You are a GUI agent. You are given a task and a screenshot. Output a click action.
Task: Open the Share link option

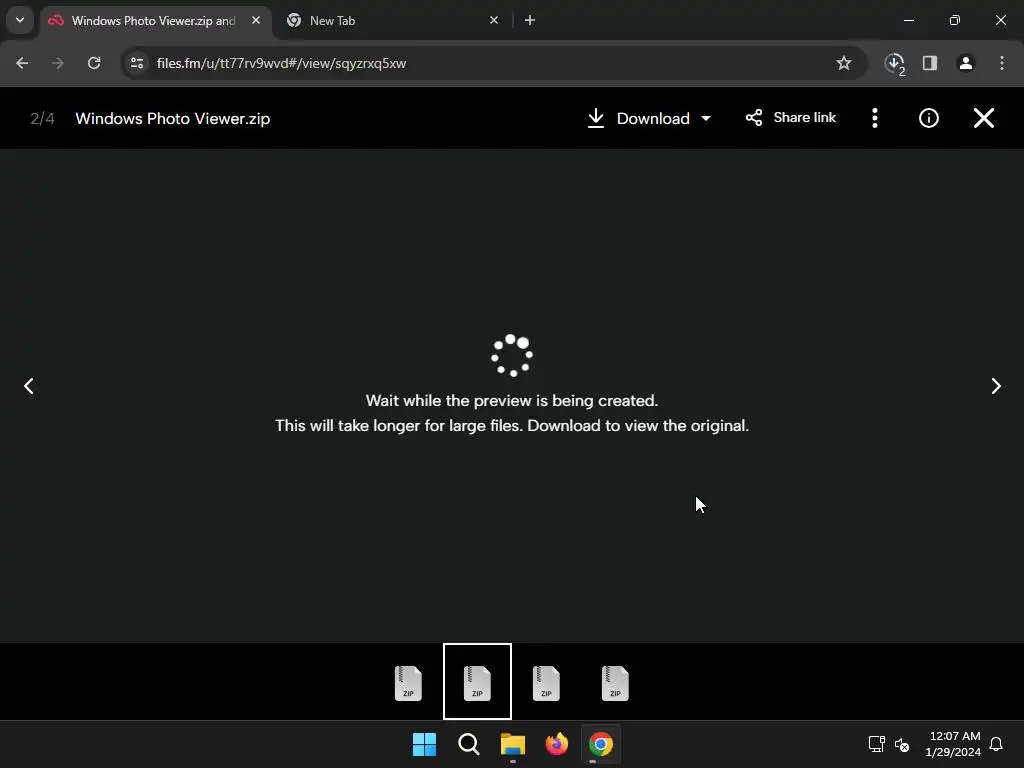(x=790, y=118)
